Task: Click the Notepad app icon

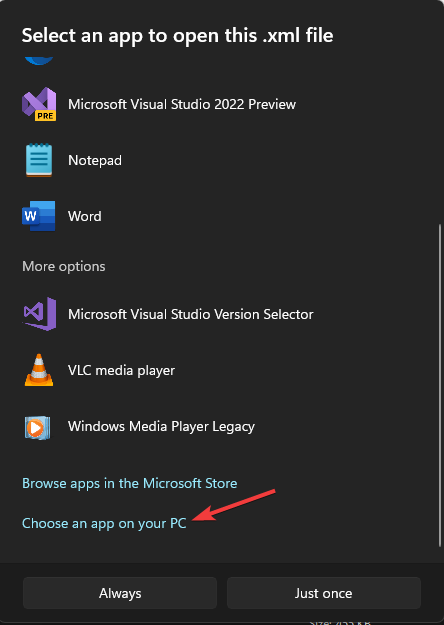Action: (39, 160)
